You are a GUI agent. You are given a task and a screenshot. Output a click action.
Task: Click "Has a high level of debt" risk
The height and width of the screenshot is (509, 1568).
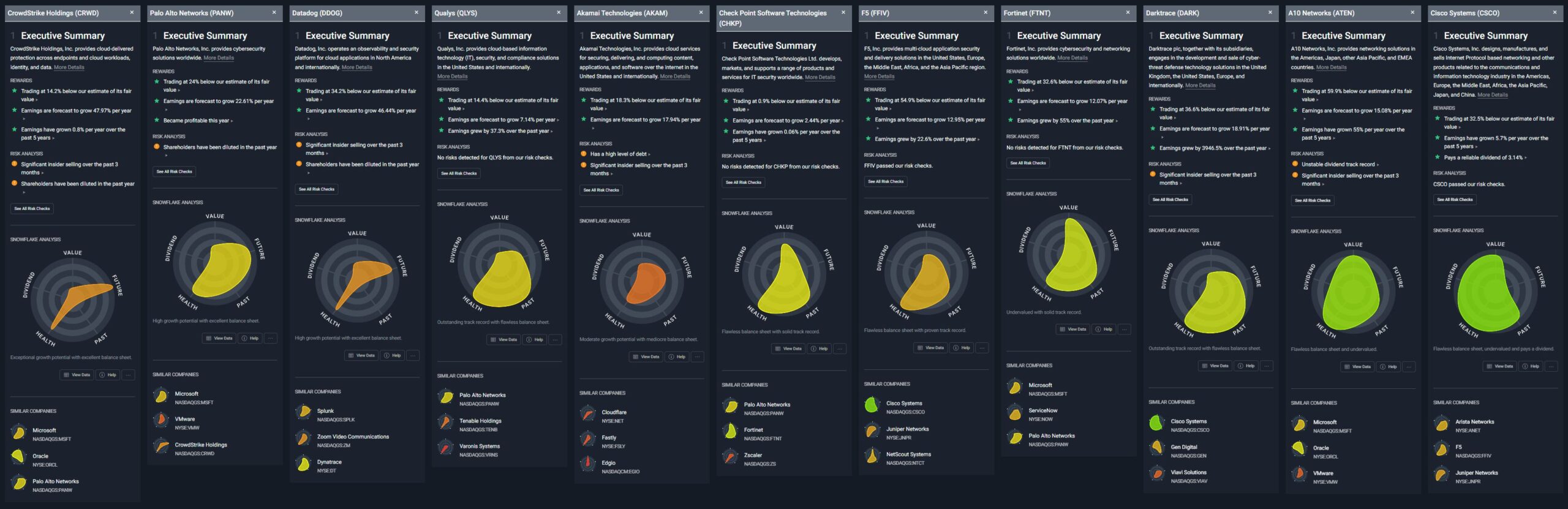[619, 154]
